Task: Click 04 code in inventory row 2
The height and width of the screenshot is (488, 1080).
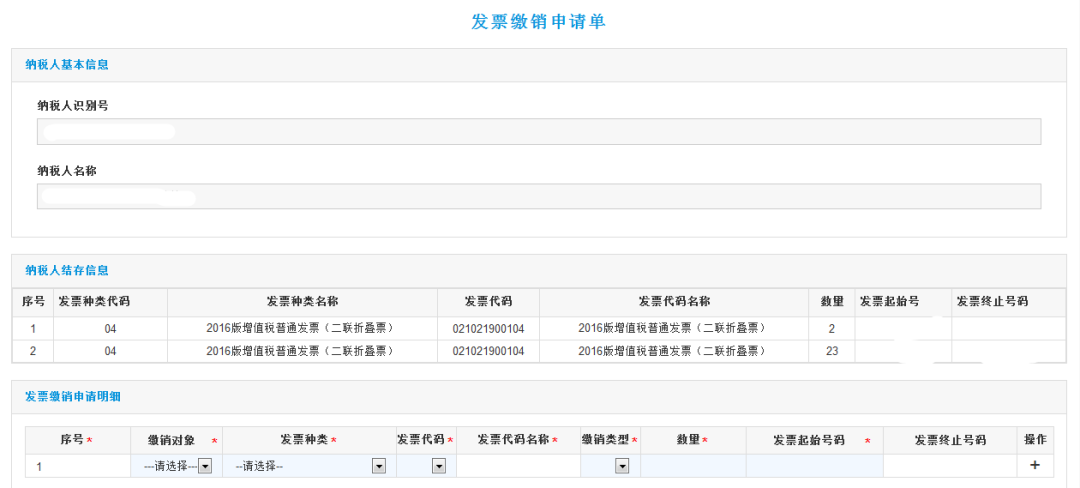Action: point(110,351)
